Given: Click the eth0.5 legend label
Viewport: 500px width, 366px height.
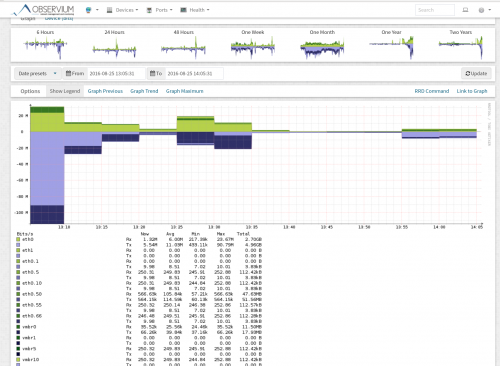Looking at the screenshot, I should [x=30, y=272].
